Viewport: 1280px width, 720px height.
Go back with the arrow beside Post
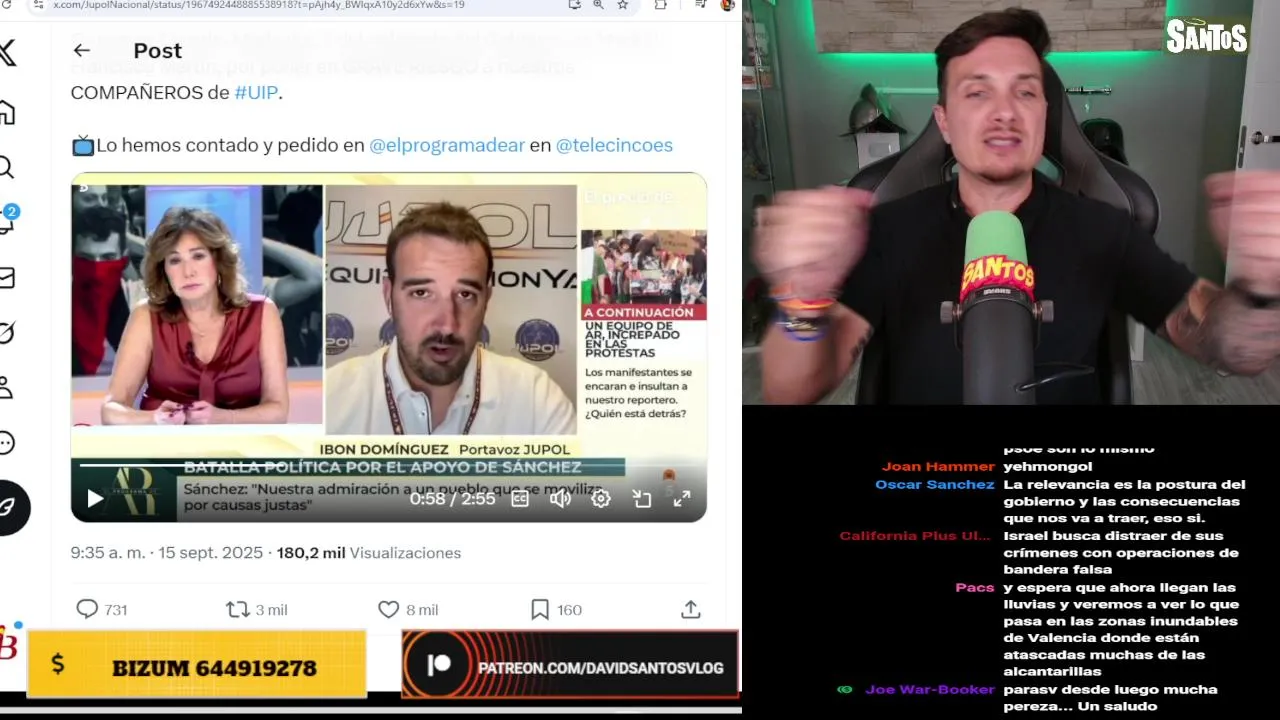[81, 50]
